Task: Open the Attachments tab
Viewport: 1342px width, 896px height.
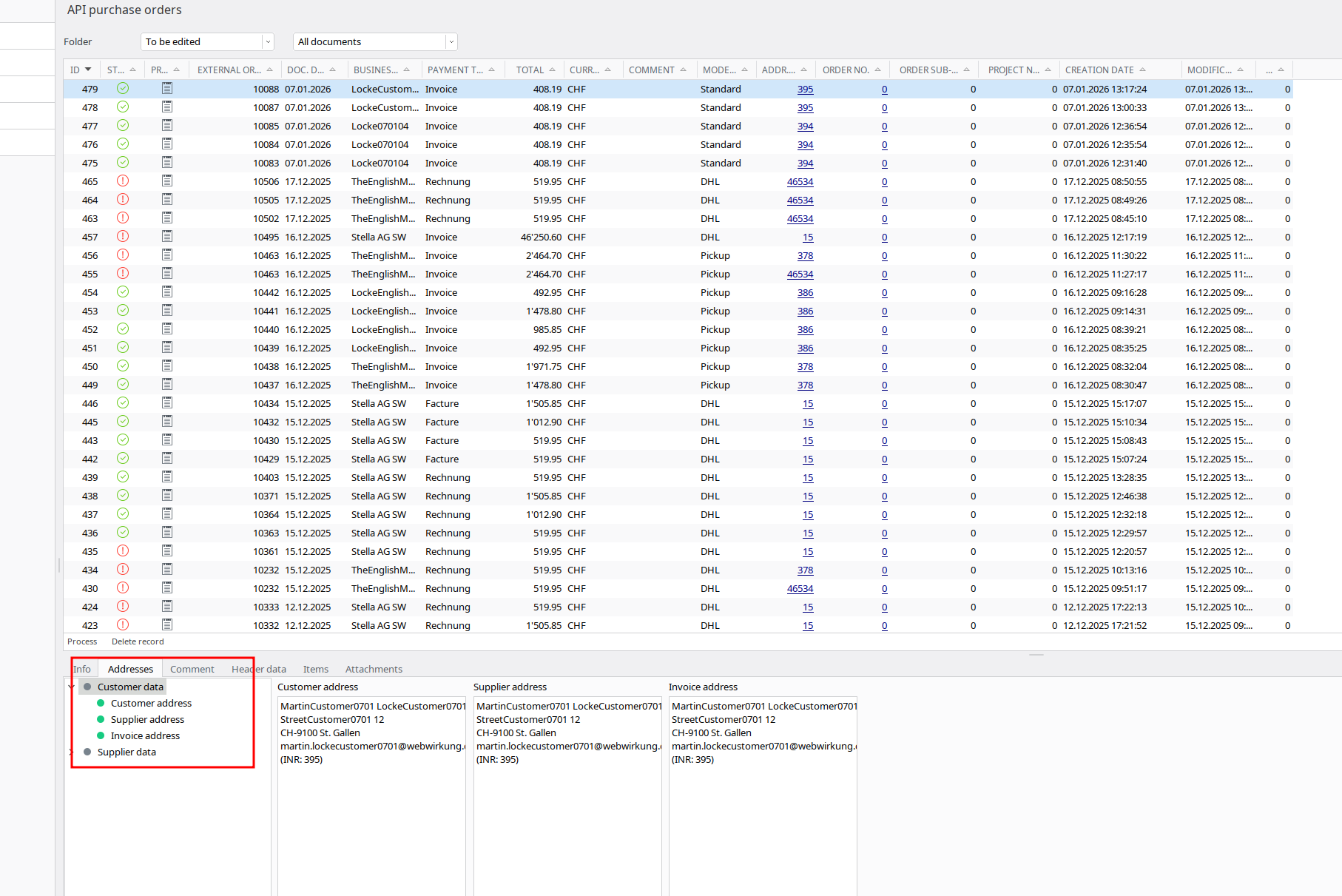Action: (374, 669)
